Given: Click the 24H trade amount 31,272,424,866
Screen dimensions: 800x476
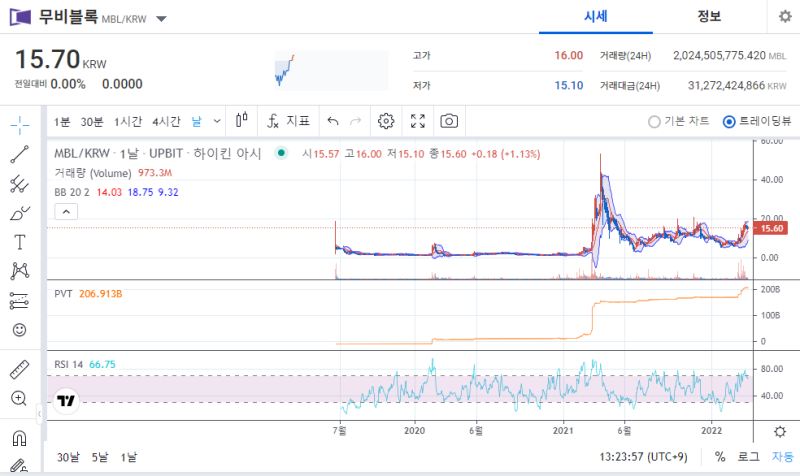Looking at the screenshot, I should tap(726, 85).
